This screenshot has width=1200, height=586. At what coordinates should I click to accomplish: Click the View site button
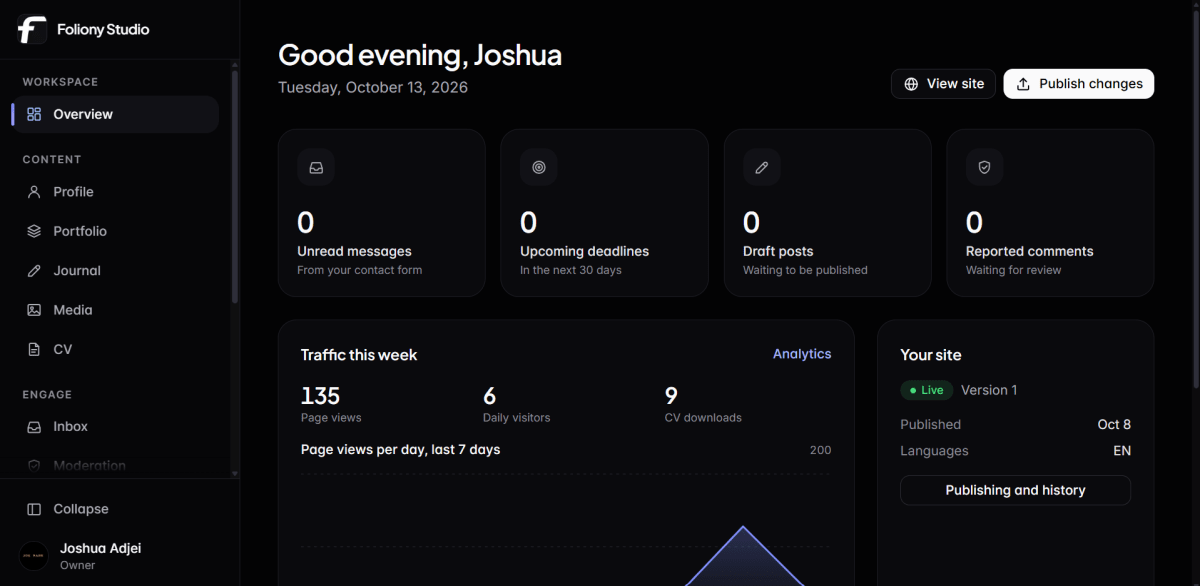pyautogui.click(x=943, y=84)
